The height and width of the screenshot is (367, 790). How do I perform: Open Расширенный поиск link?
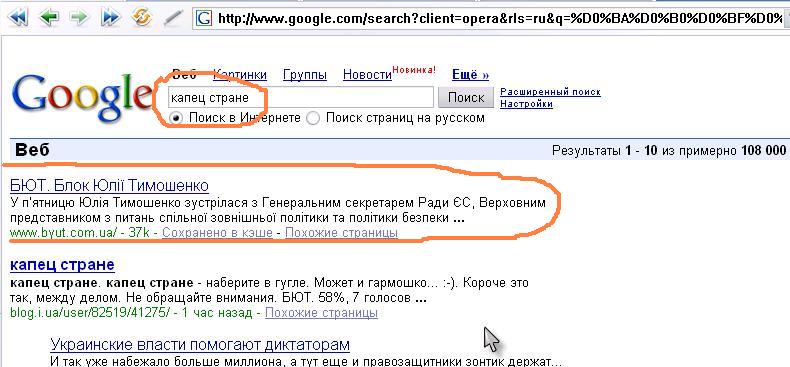(550, 92)
